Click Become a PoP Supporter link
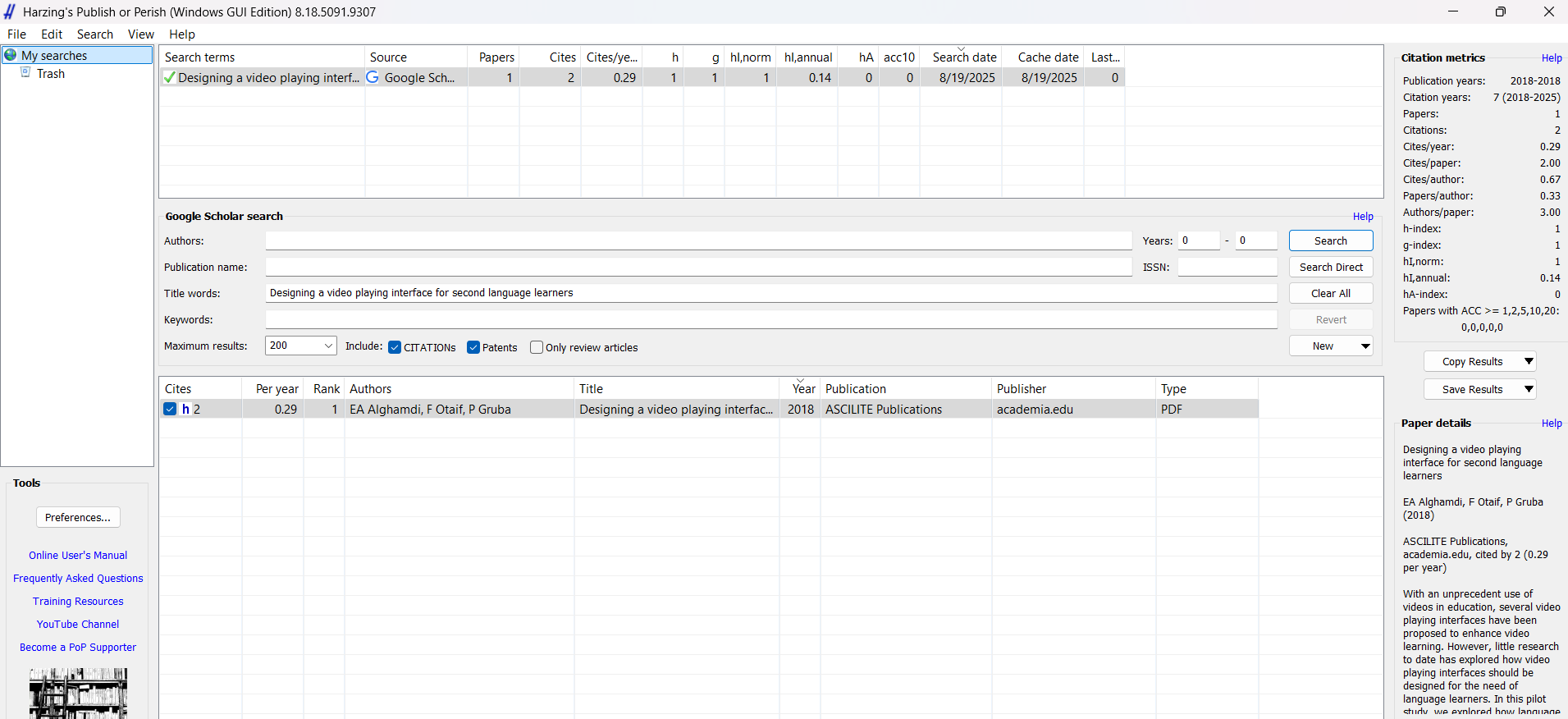1568x719 pixels. (78, 648)
